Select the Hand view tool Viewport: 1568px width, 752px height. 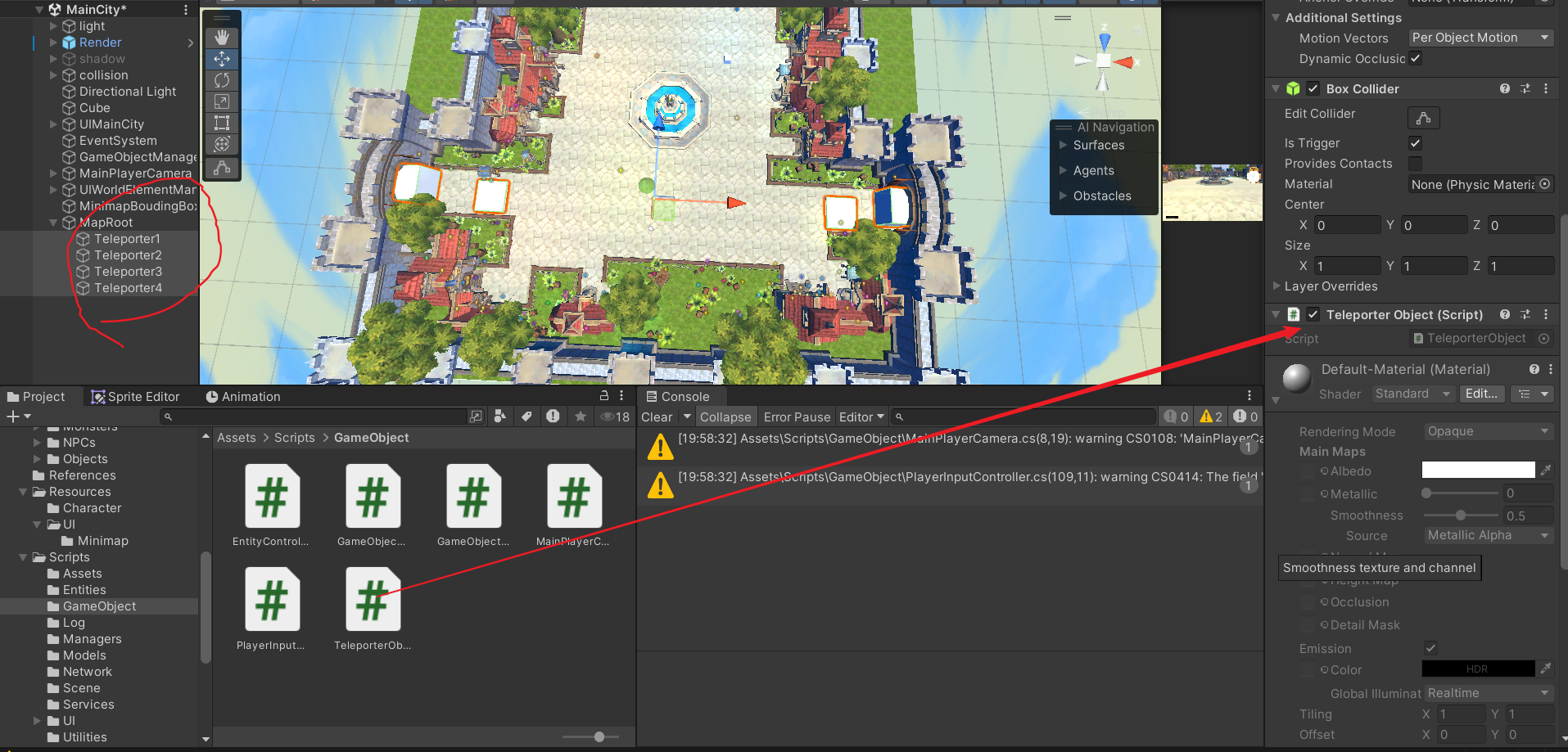tap(221, 38)
